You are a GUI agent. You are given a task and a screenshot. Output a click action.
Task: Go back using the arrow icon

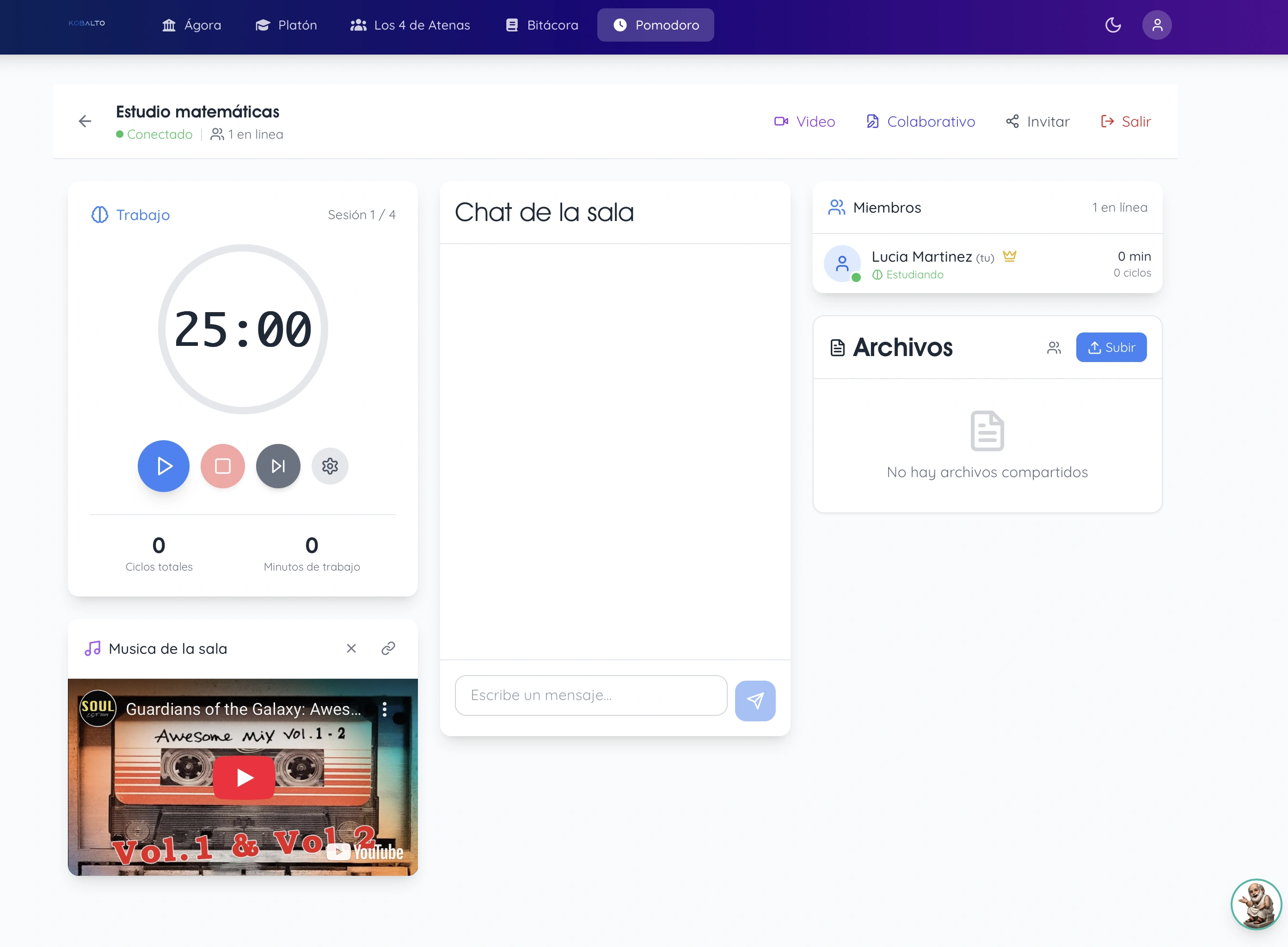(85, 121)
